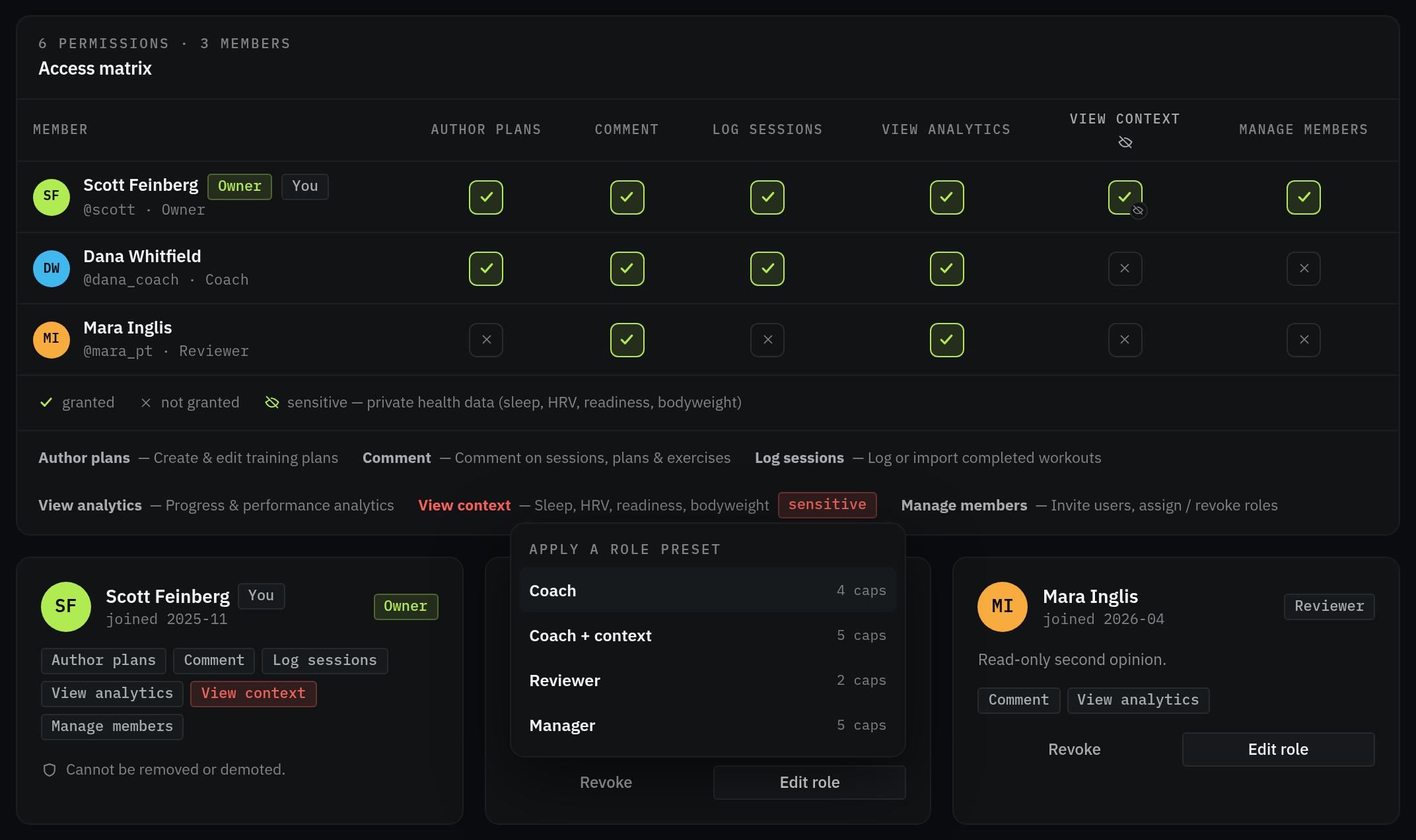Click the Manage Members column header
1416x840 pixels.
(1304, 129)
